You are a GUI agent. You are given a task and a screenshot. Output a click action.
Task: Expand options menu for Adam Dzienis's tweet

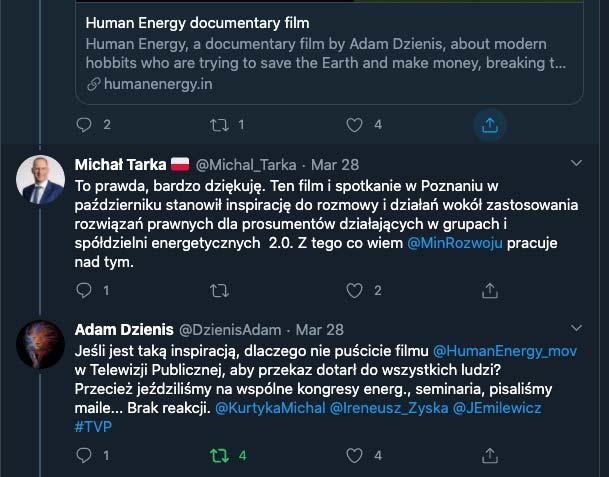576,328
